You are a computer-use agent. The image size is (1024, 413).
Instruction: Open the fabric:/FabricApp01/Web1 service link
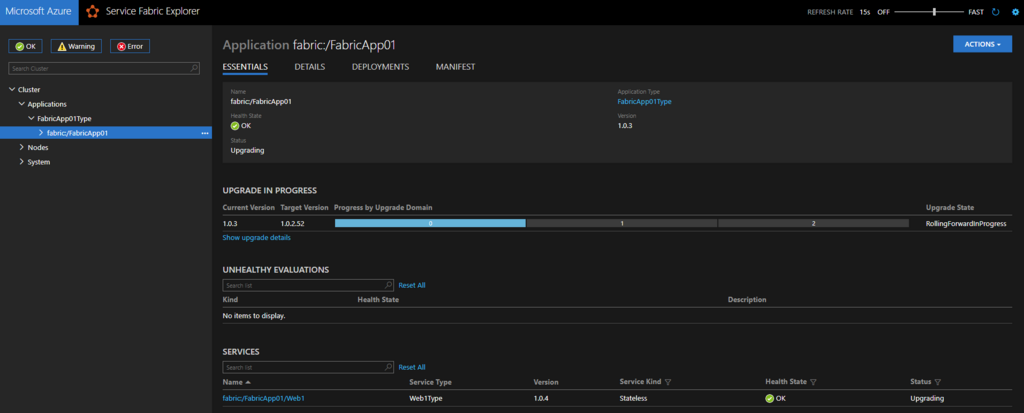(263, 399)
